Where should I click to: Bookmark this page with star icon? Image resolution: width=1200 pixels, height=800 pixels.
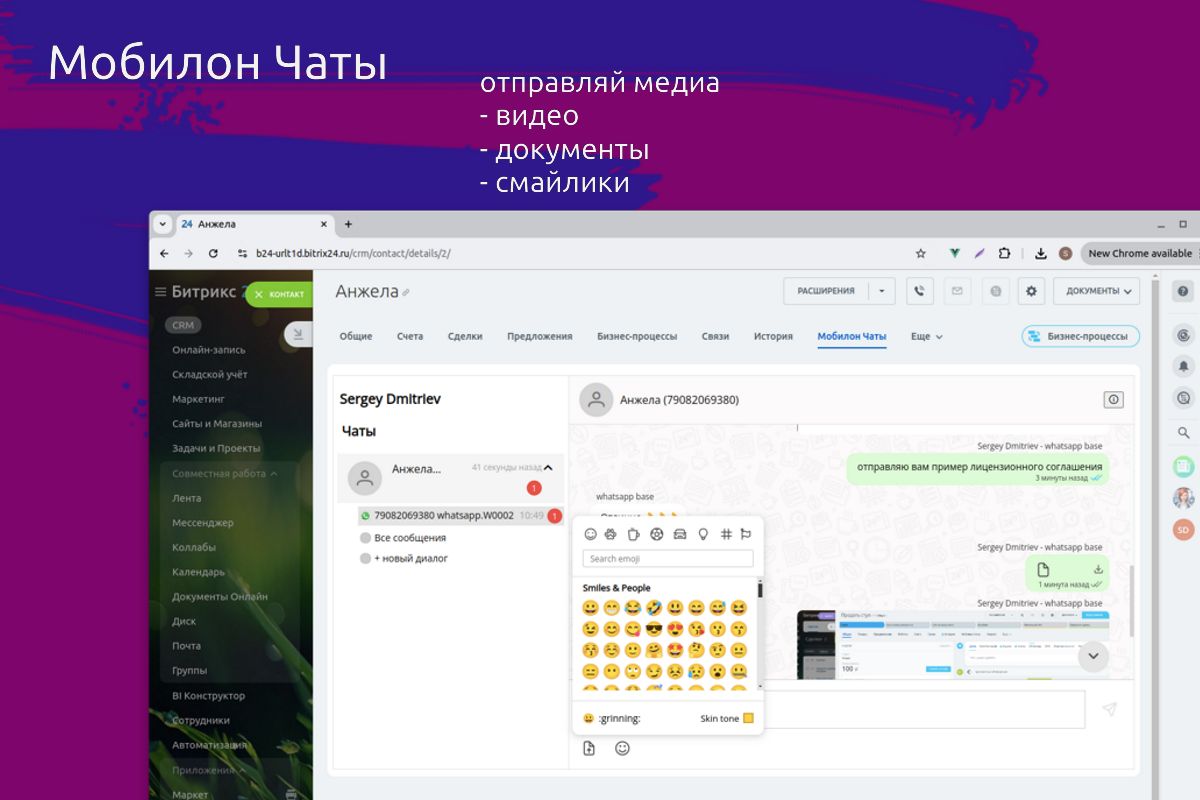(x=921, y=253)
